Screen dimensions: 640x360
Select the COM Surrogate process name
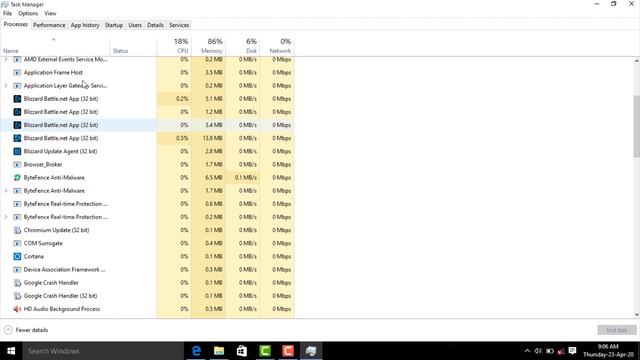pyautogui.click(x=43, y=243)
